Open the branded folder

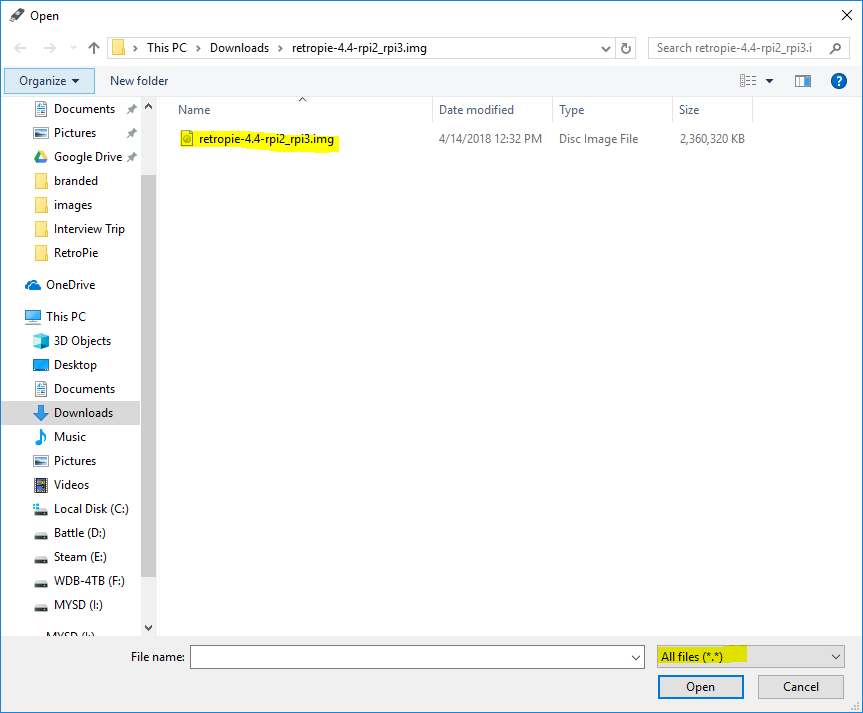click(x=76, y=181)
